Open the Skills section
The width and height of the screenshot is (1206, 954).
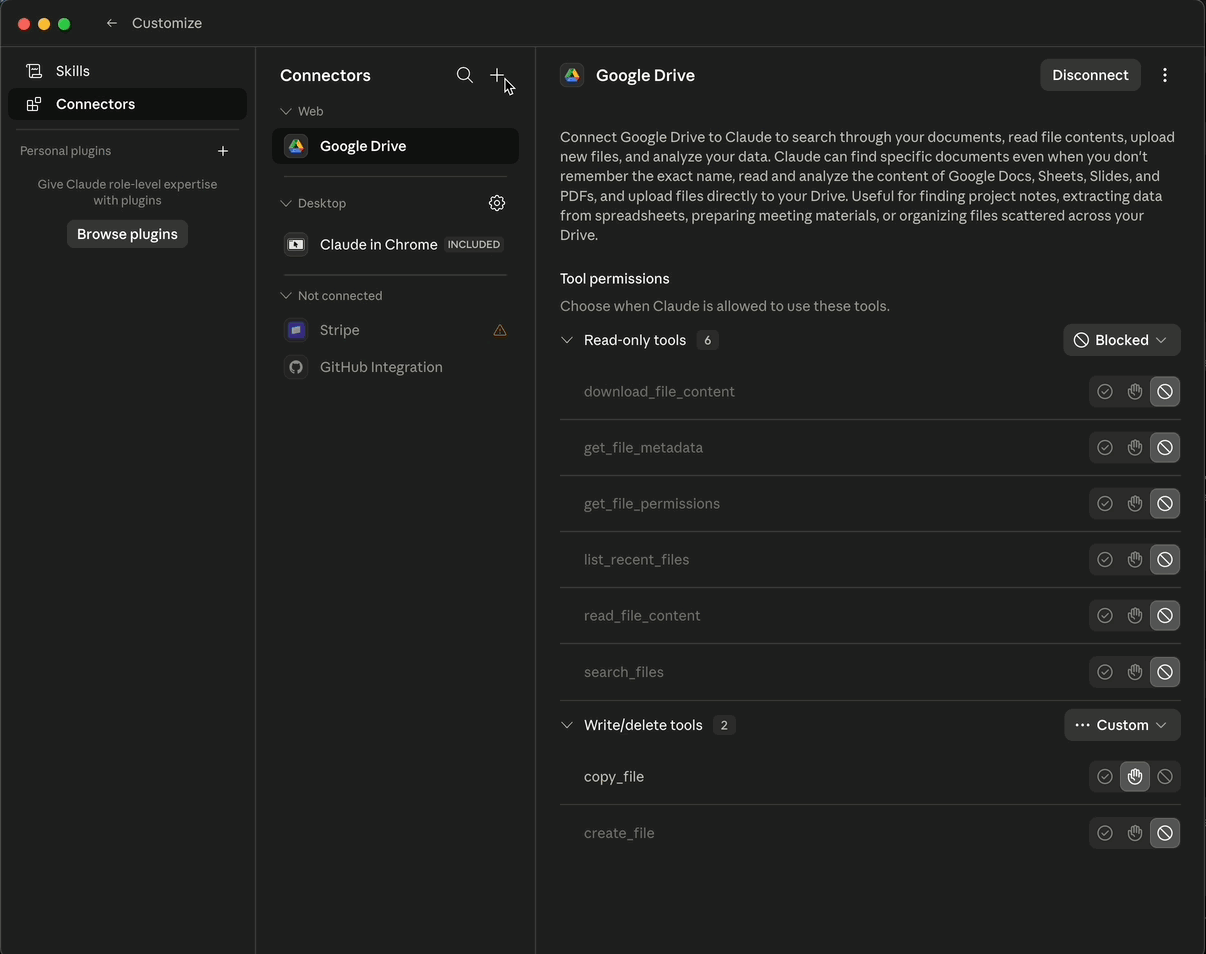coord(127,71)
